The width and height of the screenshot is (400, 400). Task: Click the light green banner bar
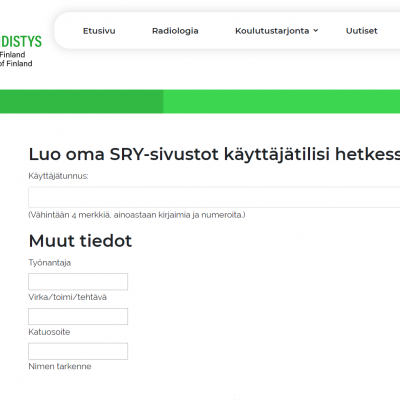(x=282, y=101)
